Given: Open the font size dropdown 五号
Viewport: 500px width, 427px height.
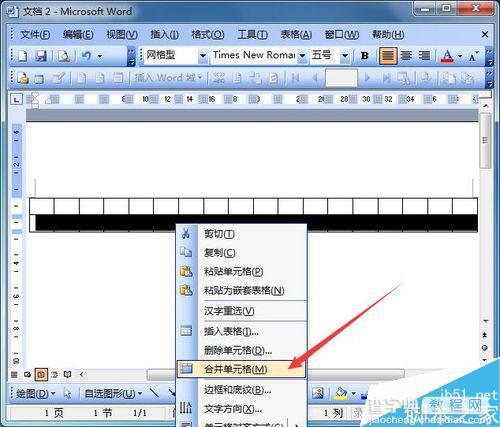Looking at the screenshot, I should click(345, 56).
